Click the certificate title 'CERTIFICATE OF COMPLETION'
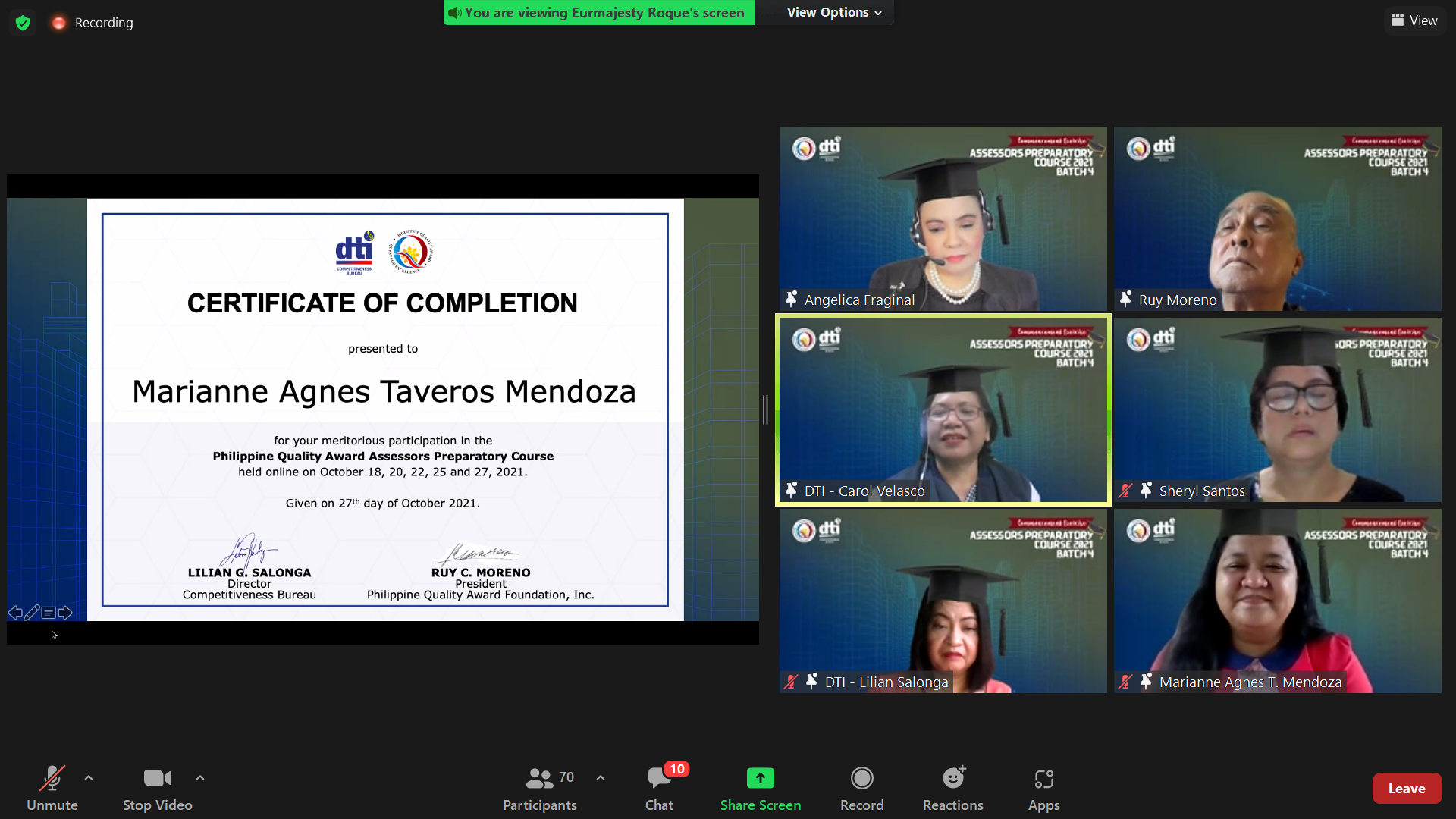Image resolution: width=1456 pixels, height=819 pixels. point(382,303)
